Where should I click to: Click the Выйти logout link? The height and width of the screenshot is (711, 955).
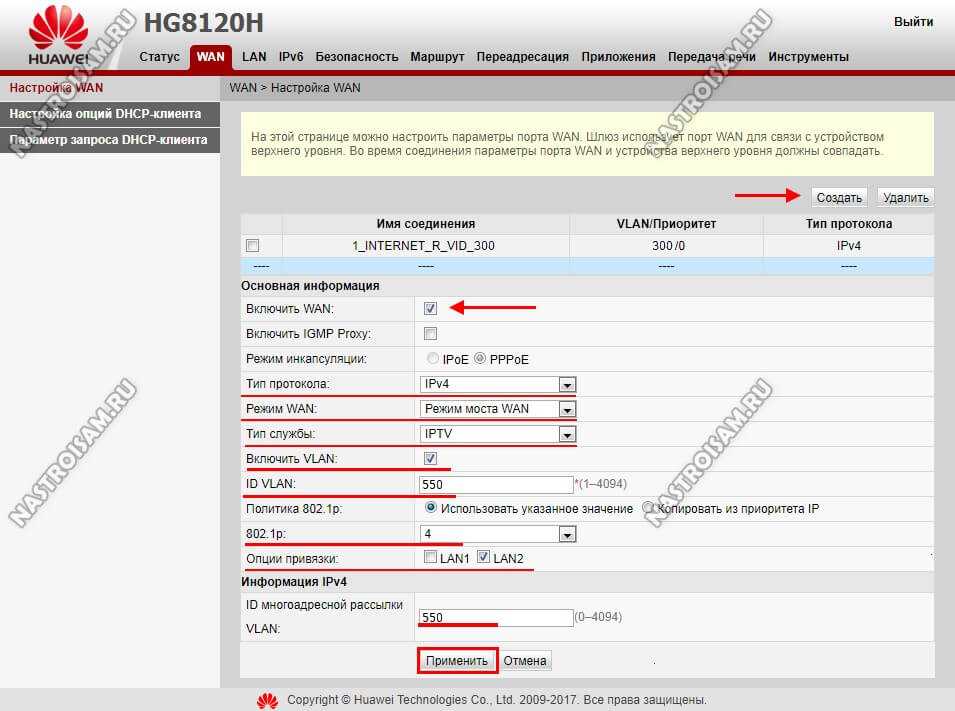913,22
